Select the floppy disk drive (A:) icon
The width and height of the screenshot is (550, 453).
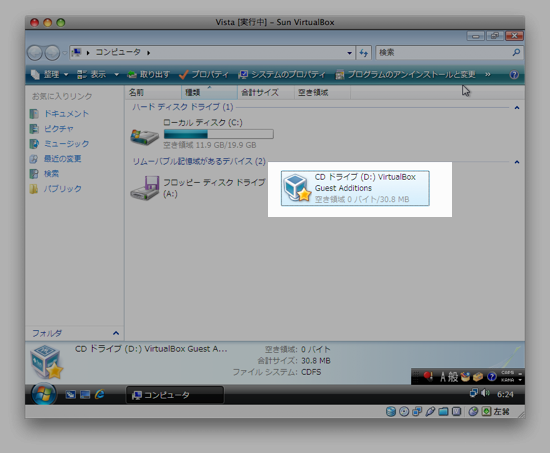coord(145,188)
